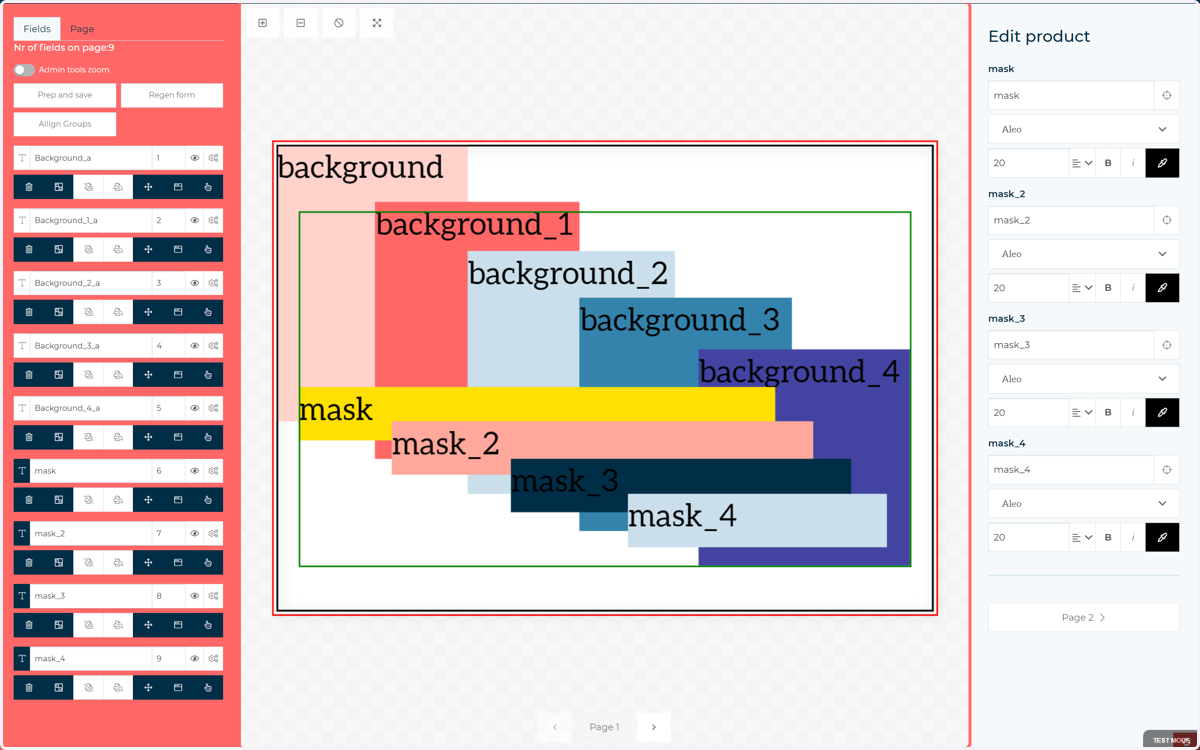Click the Regen form button
Image resolution: width=1200 pixels, height=750 pixels.
(172, 95)
